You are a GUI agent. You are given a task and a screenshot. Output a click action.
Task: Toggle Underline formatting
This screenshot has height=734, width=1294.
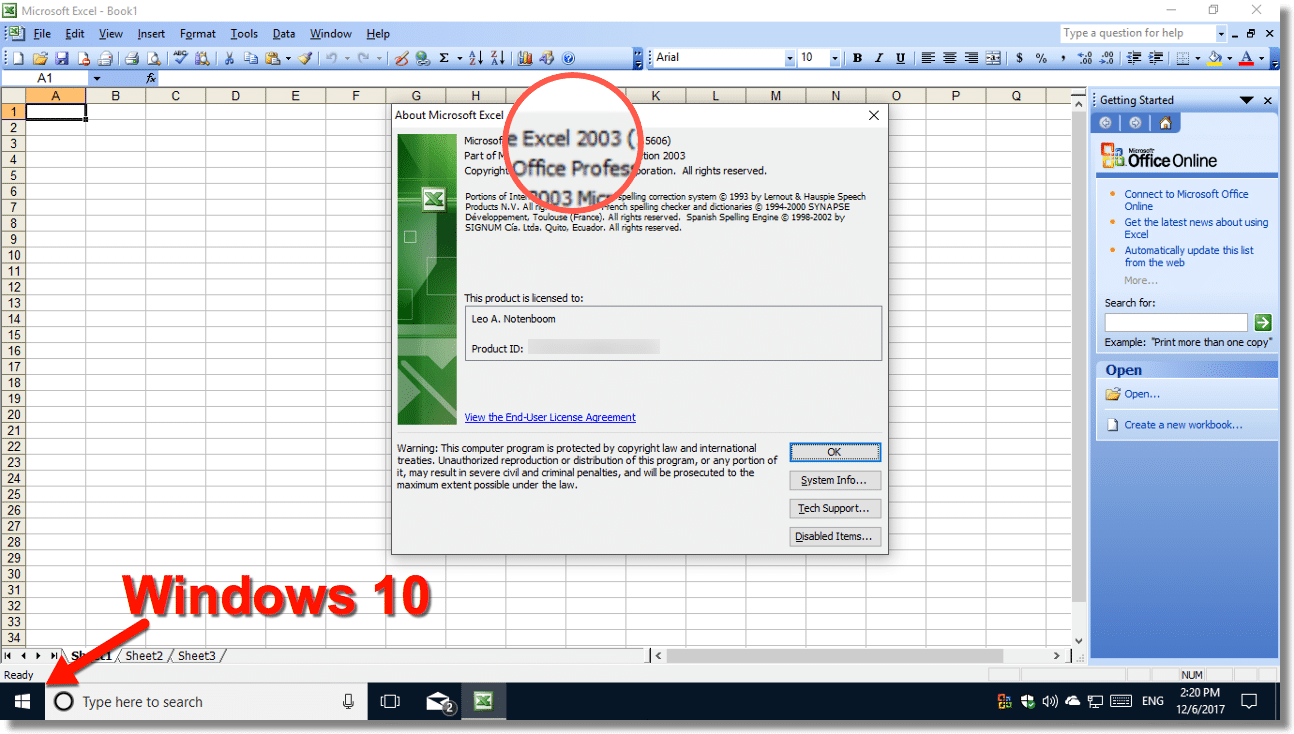(x=901, y=58)
